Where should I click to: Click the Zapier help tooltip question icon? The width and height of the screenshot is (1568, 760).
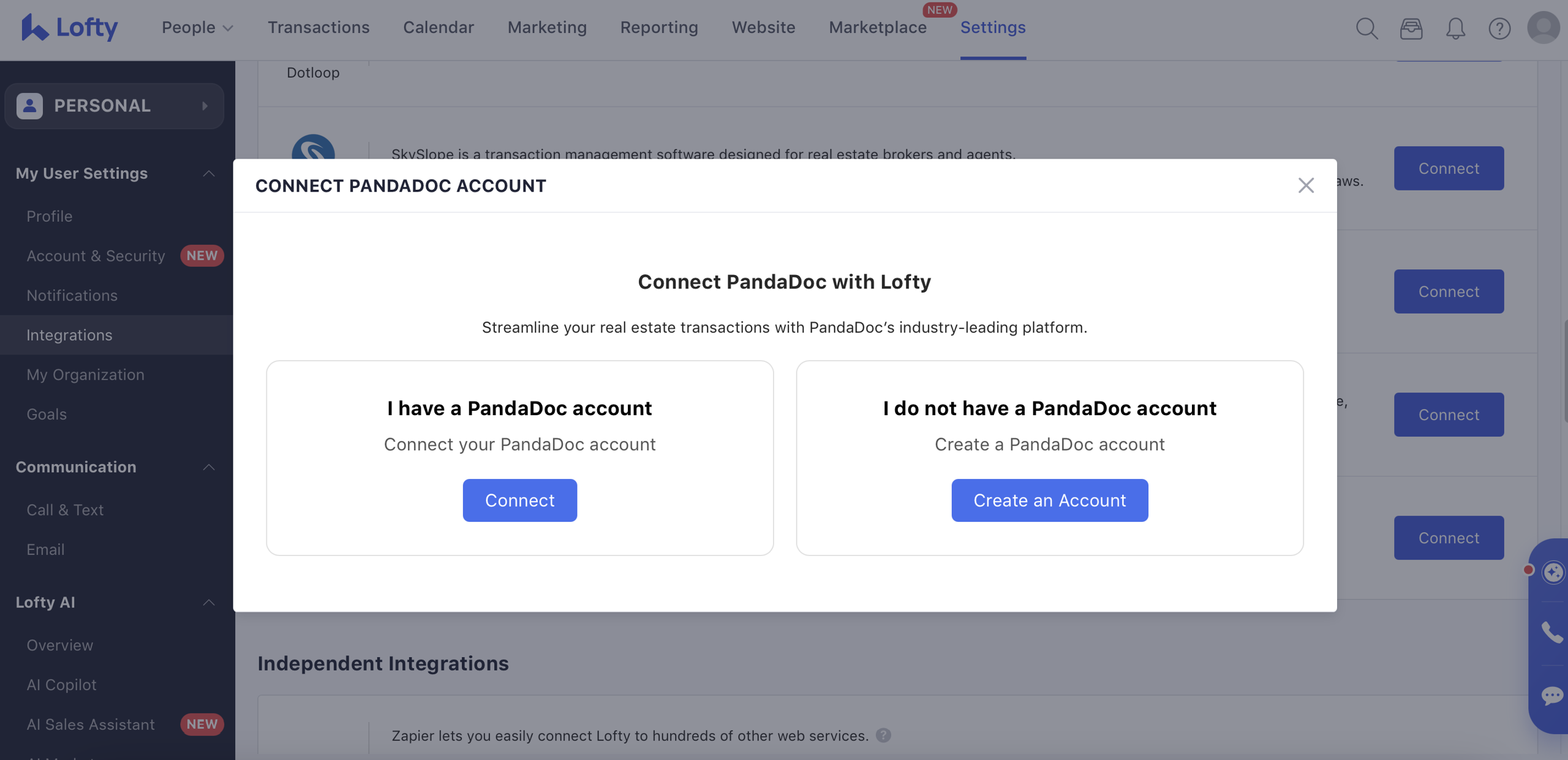[883, 736]
